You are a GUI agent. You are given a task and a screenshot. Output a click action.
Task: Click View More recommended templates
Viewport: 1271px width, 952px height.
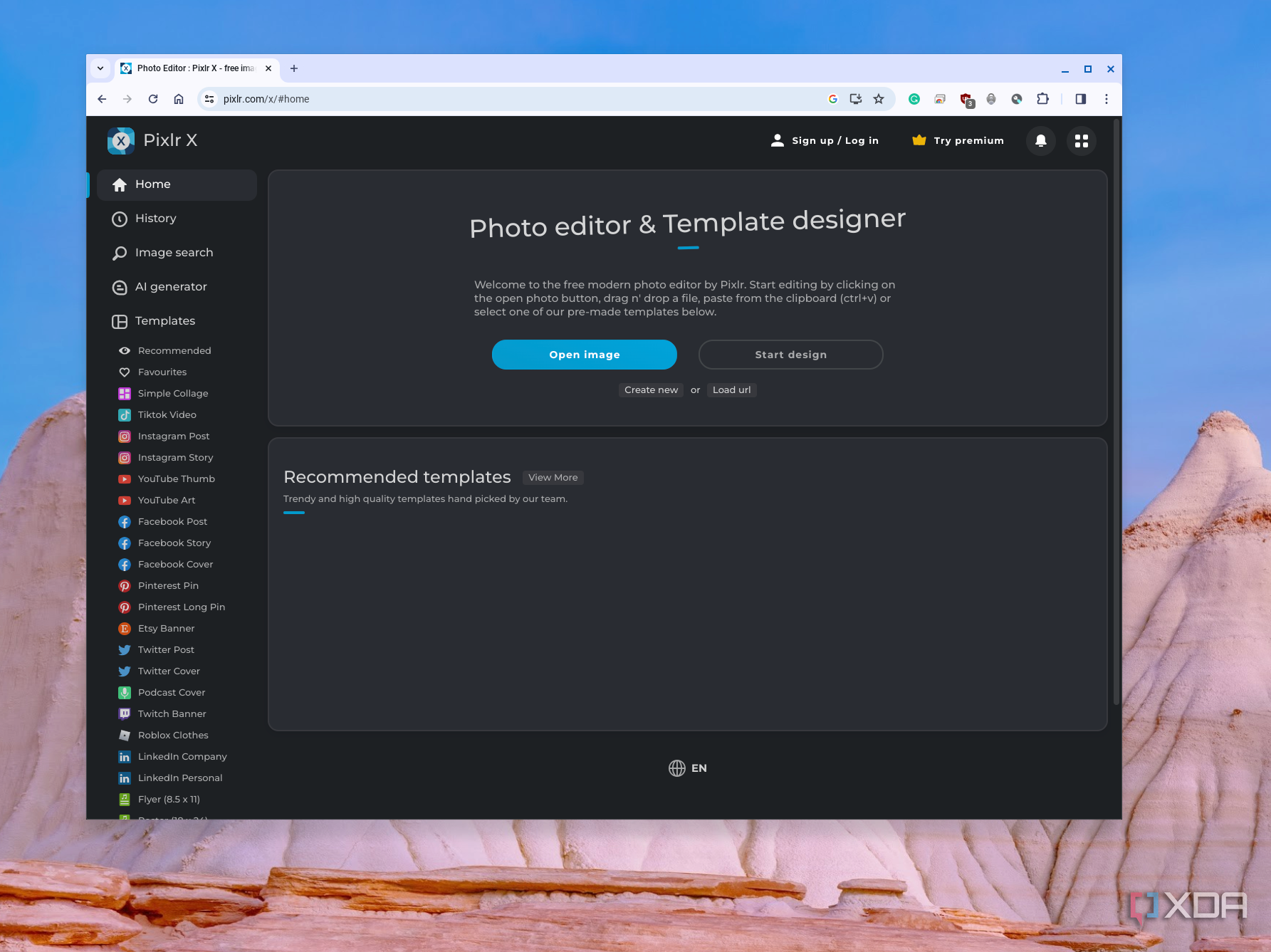tap(553, 478)
